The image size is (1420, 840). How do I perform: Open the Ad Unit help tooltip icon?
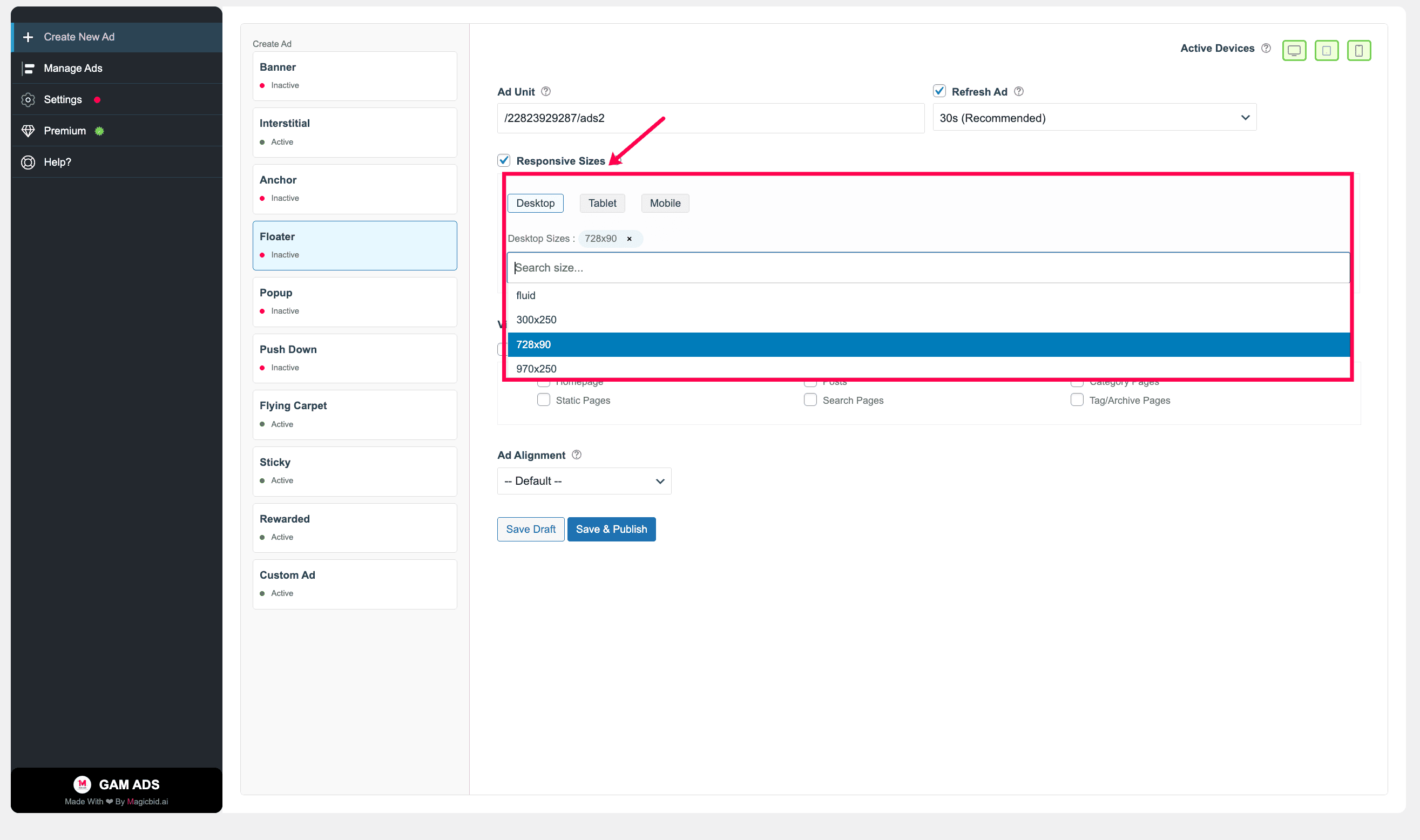point(545,91)
